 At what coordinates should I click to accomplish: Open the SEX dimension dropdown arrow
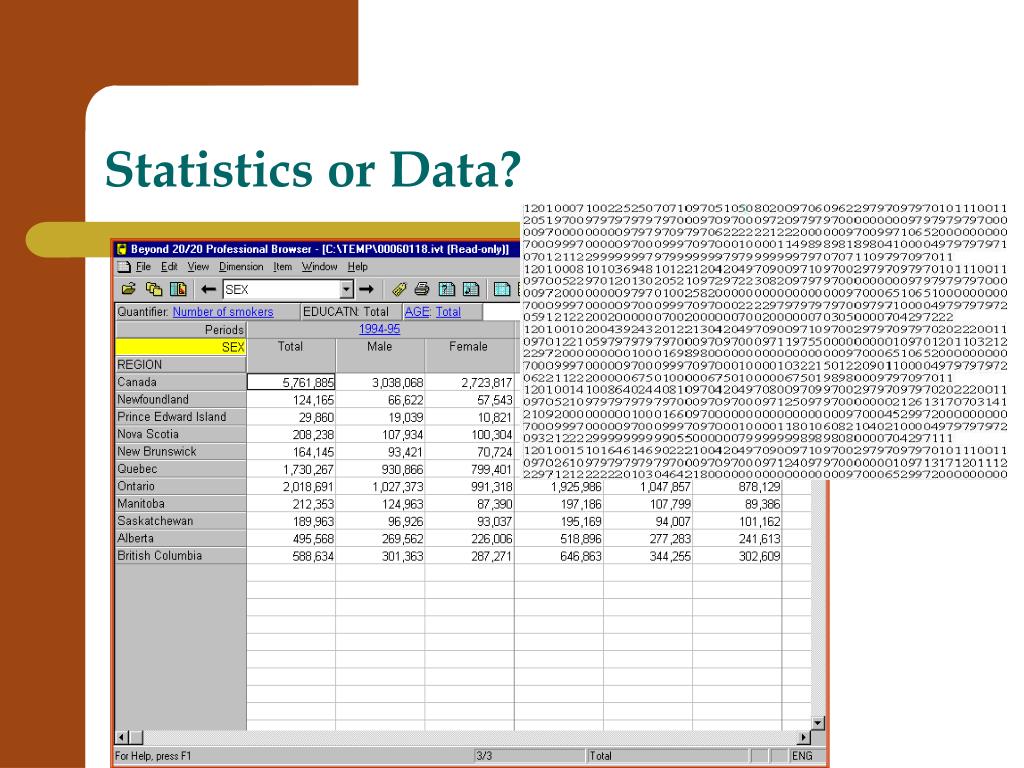pyautogui.click(x=347, y=289)
